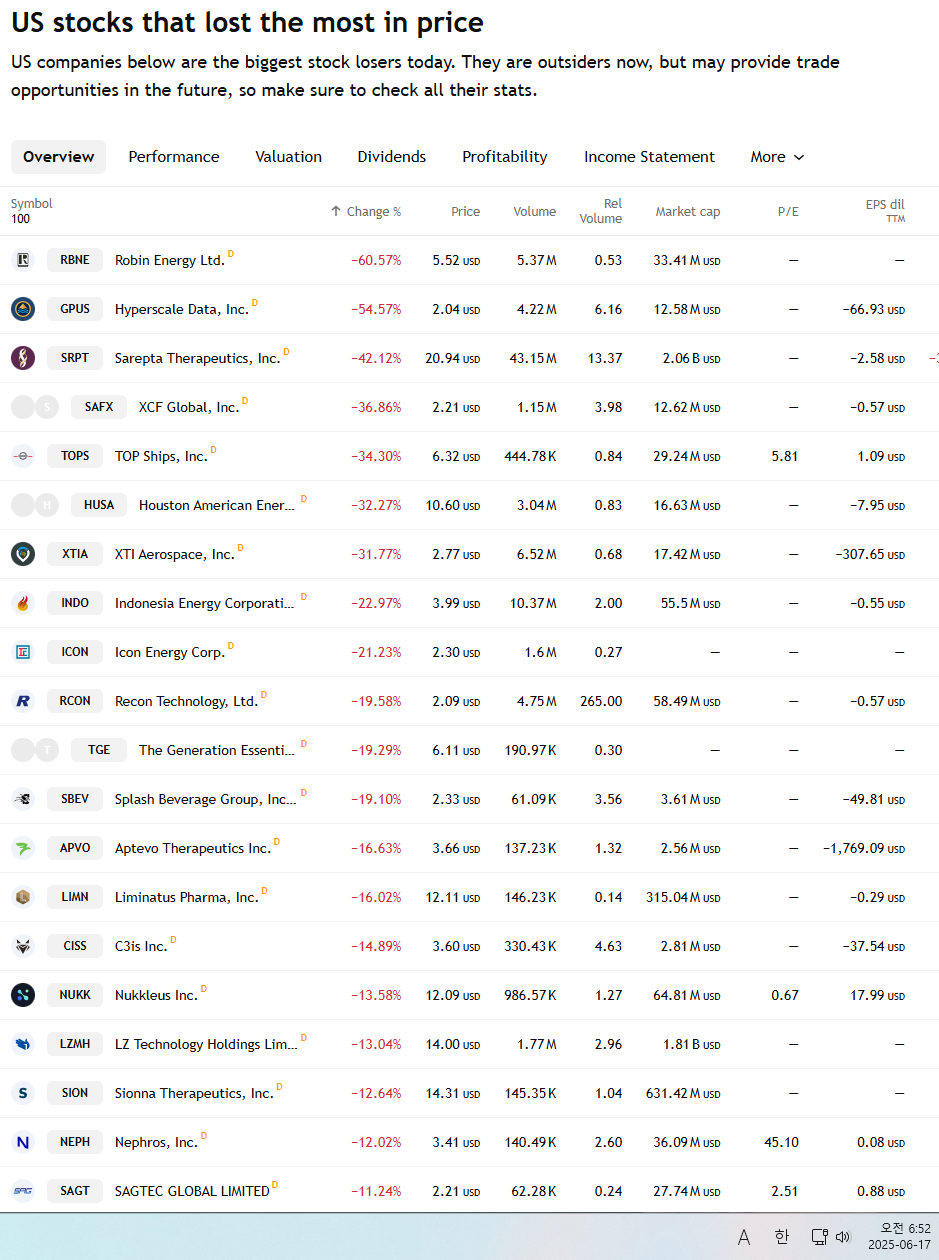Click the Hyperscale Data GPUS logo icon

click(x=23, y=309)
